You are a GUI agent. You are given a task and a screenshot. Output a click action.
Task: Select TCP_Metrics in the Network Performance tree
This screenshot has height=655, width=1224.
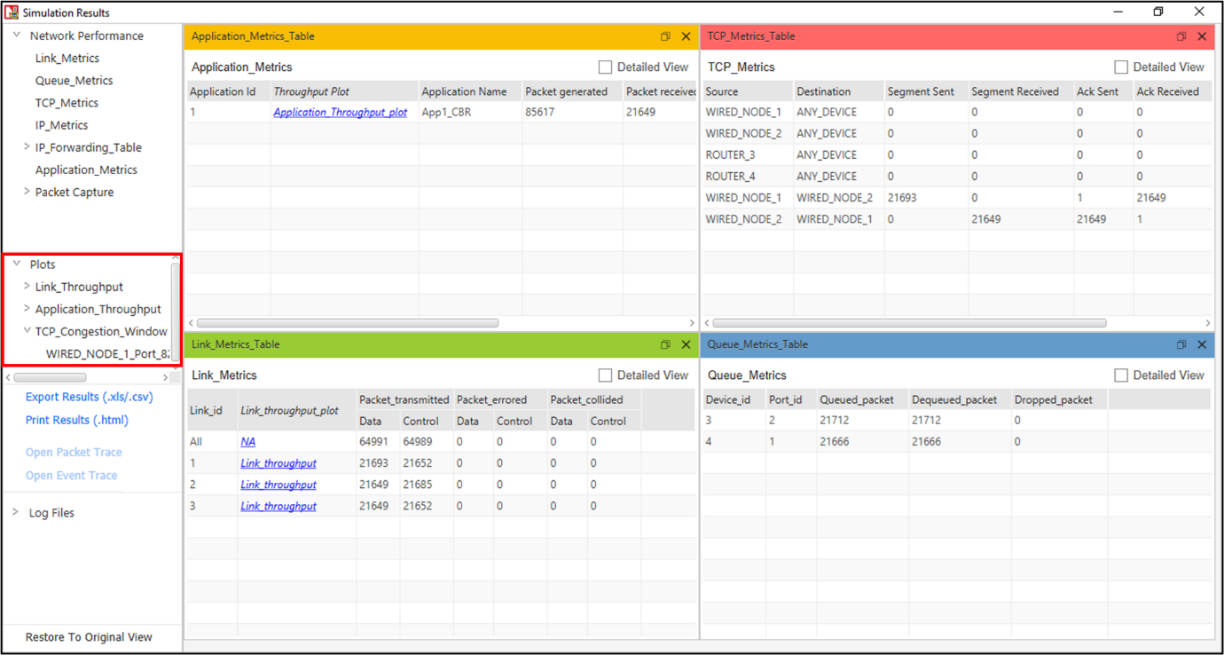(x=67, y=103)
